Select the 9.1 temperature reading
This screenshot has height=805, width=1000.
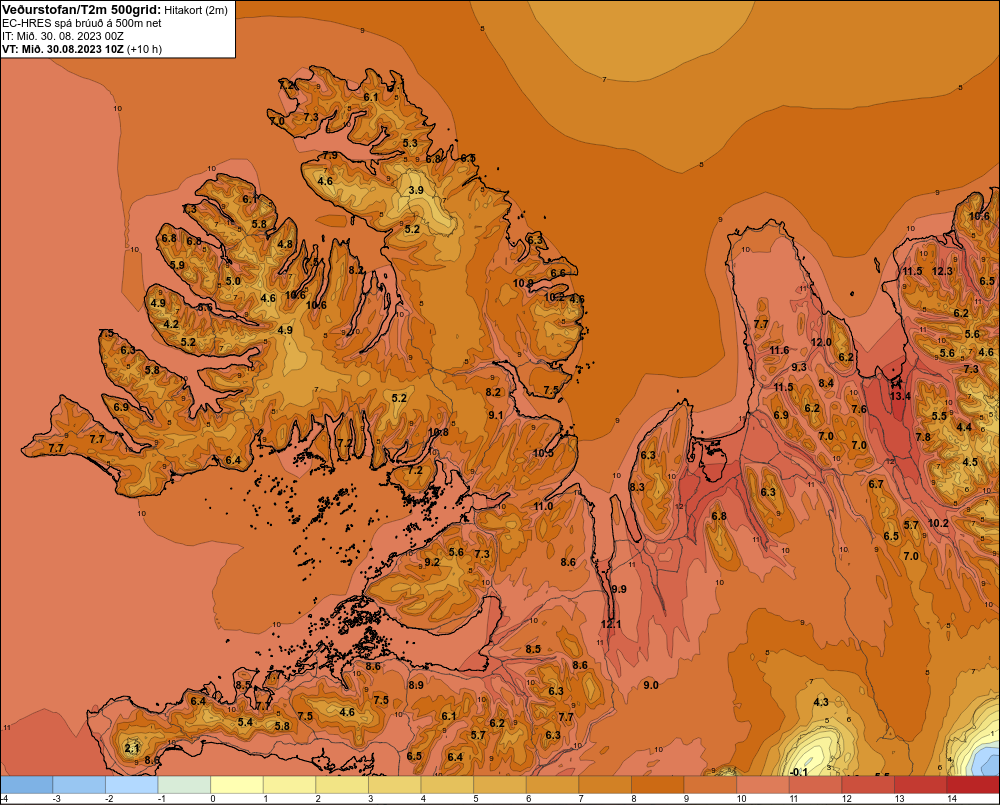(496, 415)
